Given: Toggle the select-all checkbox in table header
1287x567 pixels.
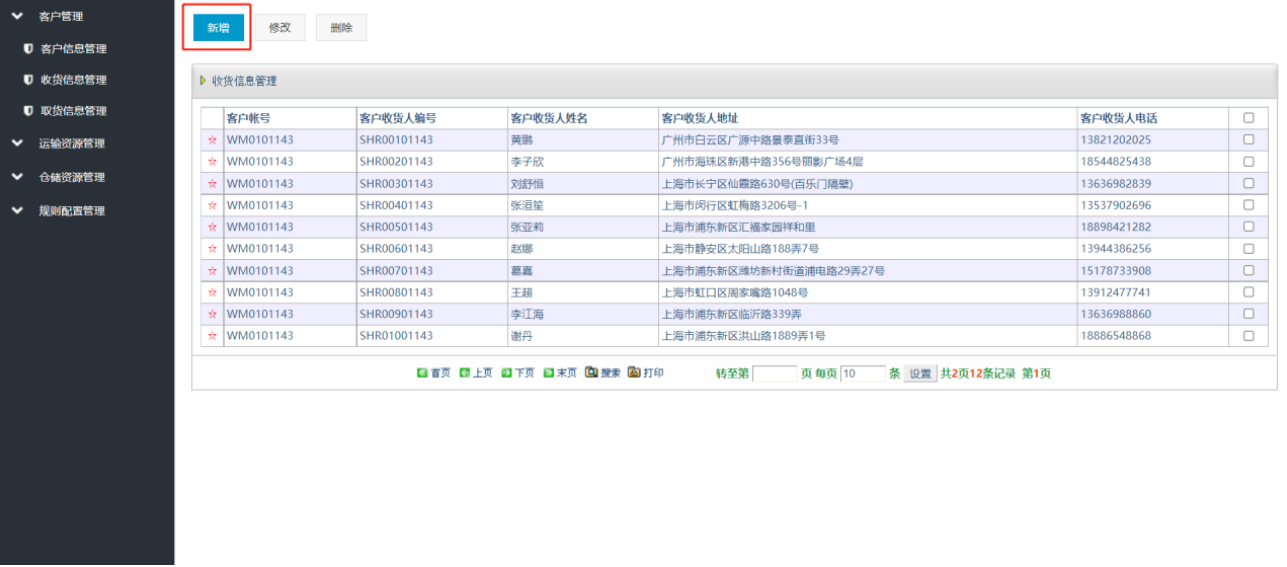Looking at the screenshot, I should [x=1248, y=118].
